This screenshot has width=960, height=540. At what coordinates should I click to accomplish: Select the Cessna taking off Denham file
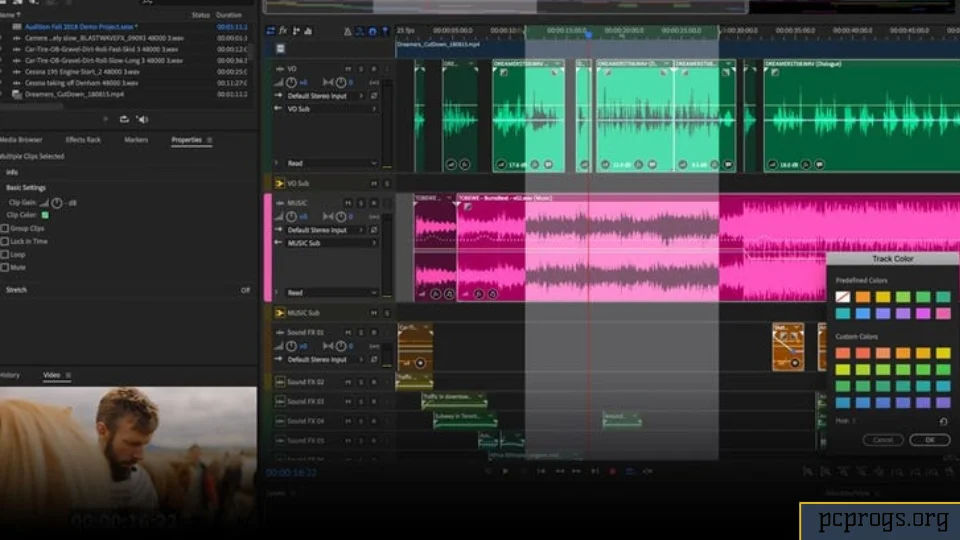(81, 83)
